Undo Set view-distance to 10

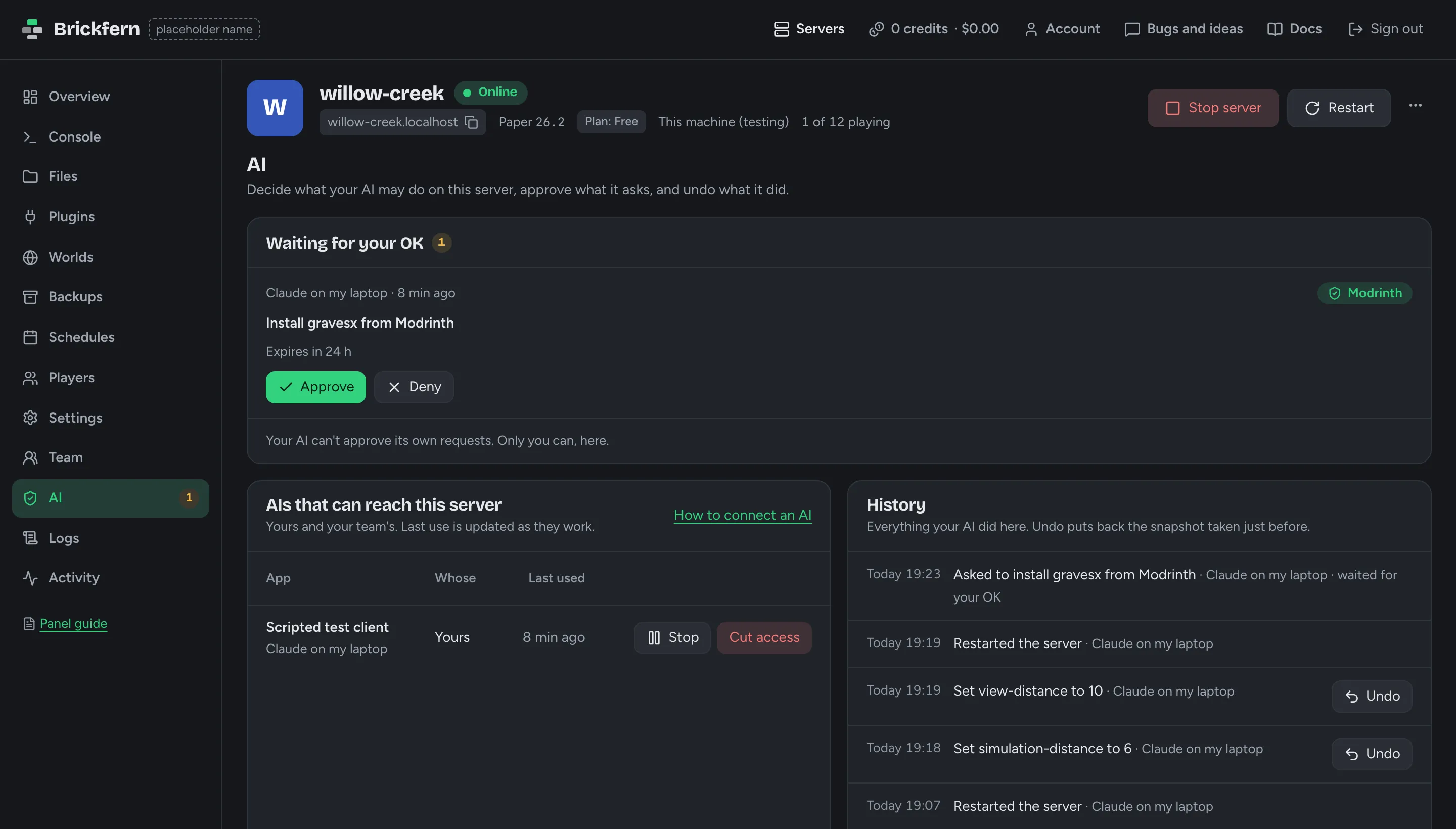[x=1372, y=697]
